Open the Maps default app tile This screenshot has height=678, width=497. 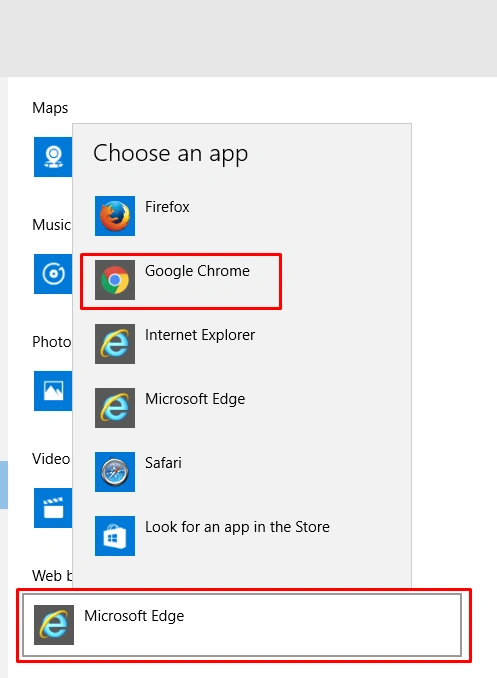point(53,157)
